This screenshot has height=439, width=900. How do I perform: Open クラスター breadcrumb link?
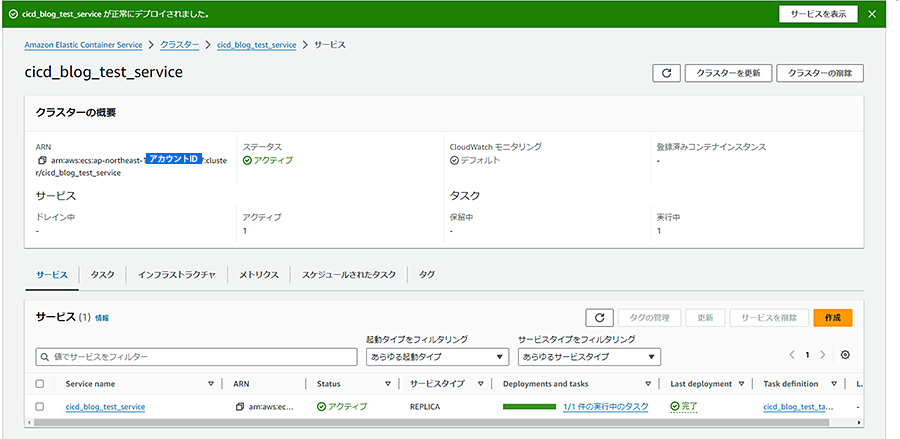click(180, 45)
